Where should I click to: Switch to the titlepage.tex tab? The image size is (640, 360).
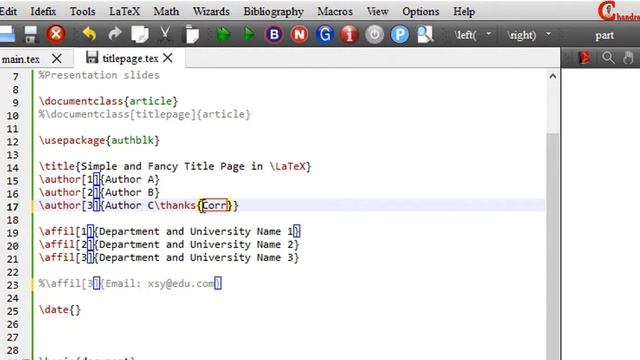point(130,58)
